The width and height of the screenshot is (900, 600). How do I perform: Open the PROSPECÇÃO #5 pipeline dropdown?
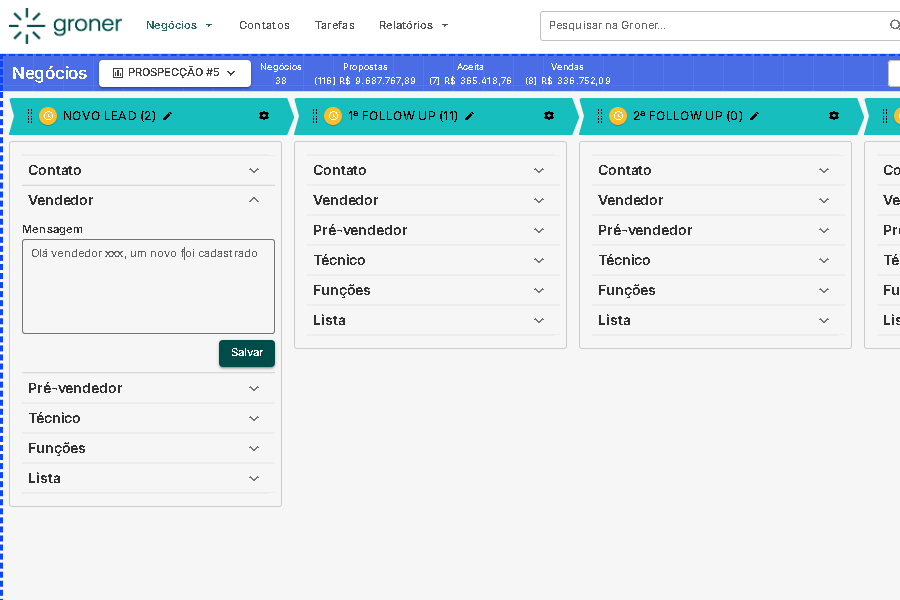click(x=175, y=73)
